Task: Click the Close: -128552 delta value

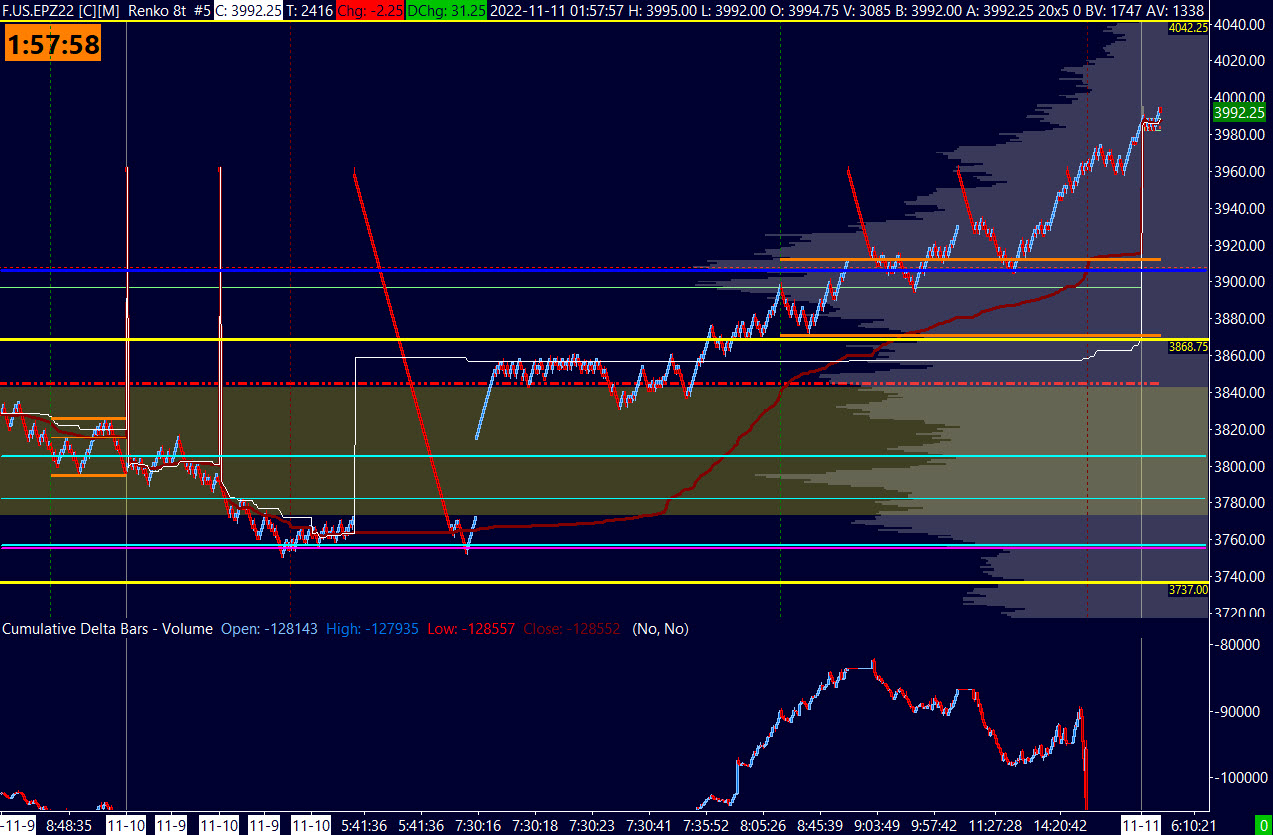Action: 572,629
